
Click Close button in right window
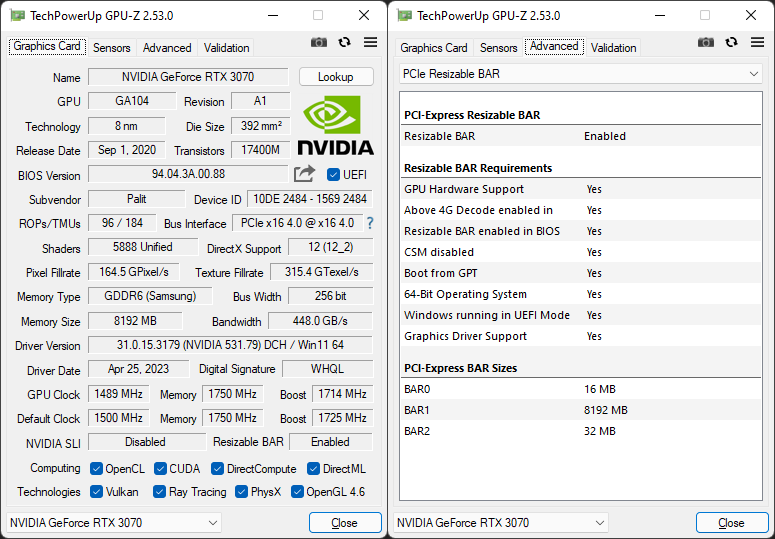[732, 523]
